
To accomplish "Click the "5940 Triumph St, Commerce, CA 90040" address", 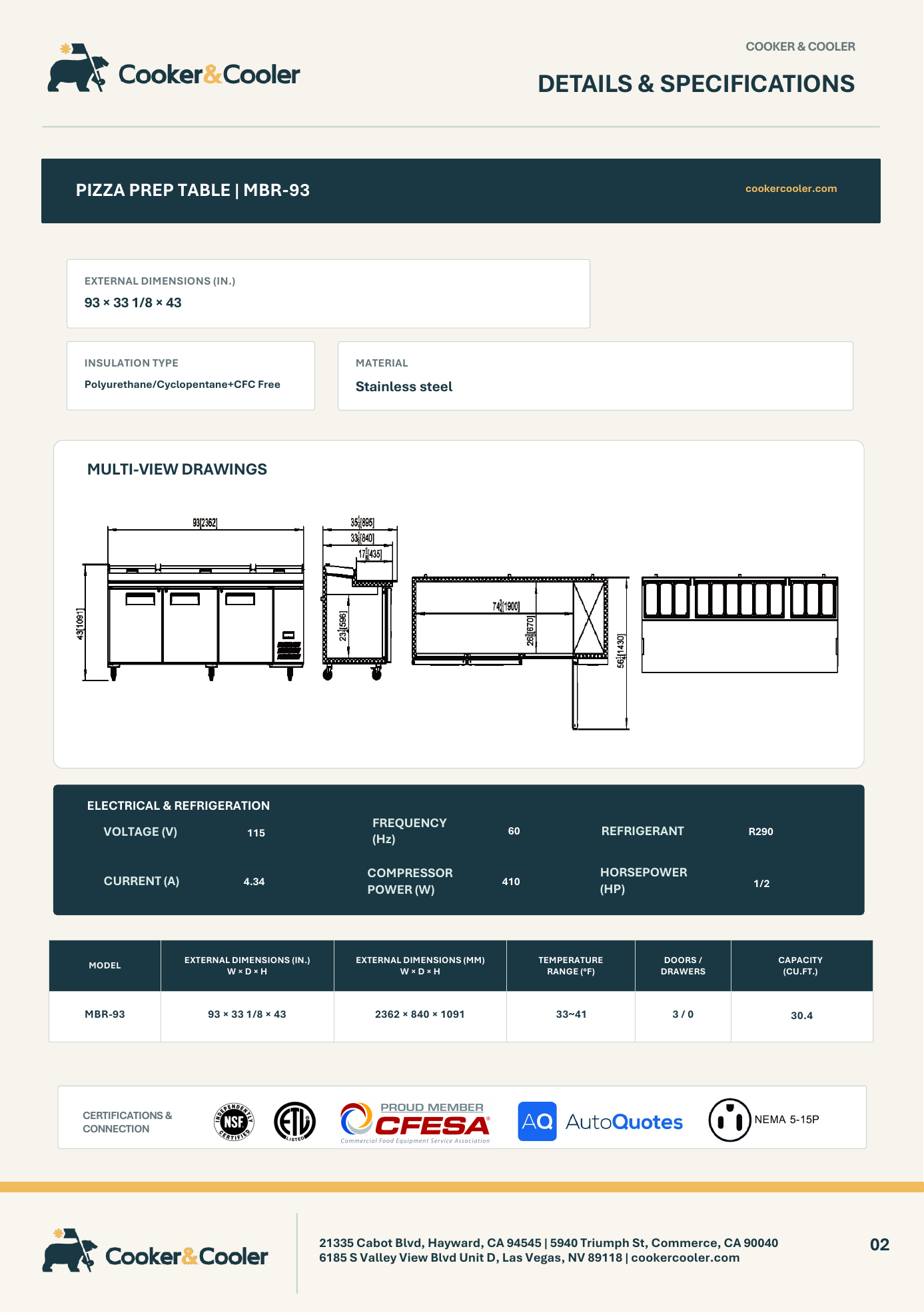I will click(x=664, y=1243).
